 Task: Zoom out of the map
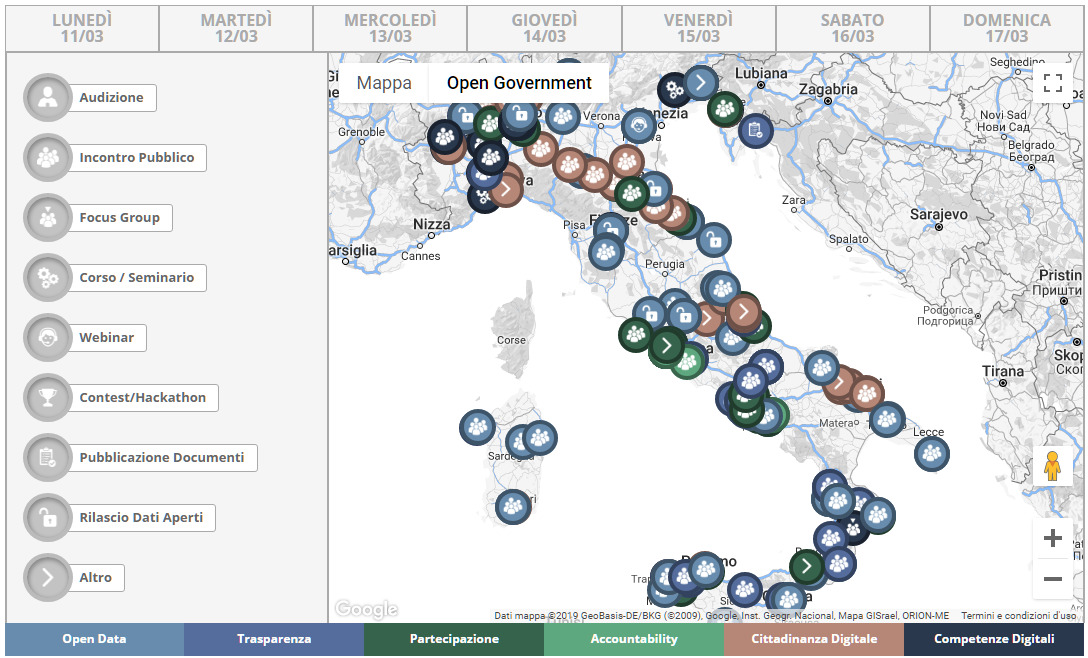click(1053, 579)
